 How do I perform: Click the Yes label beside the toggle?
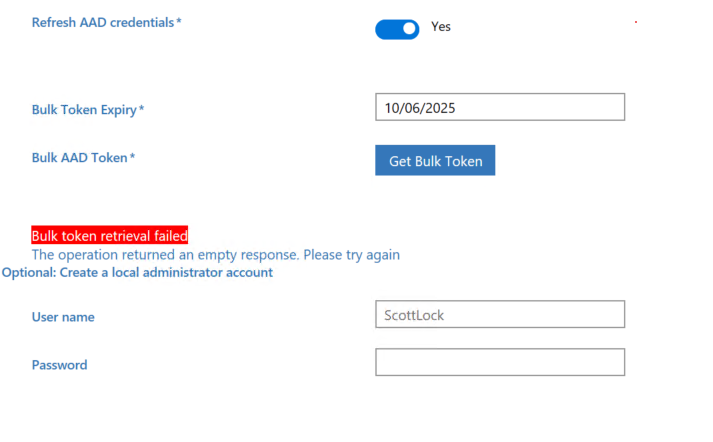tap(441, 27)
